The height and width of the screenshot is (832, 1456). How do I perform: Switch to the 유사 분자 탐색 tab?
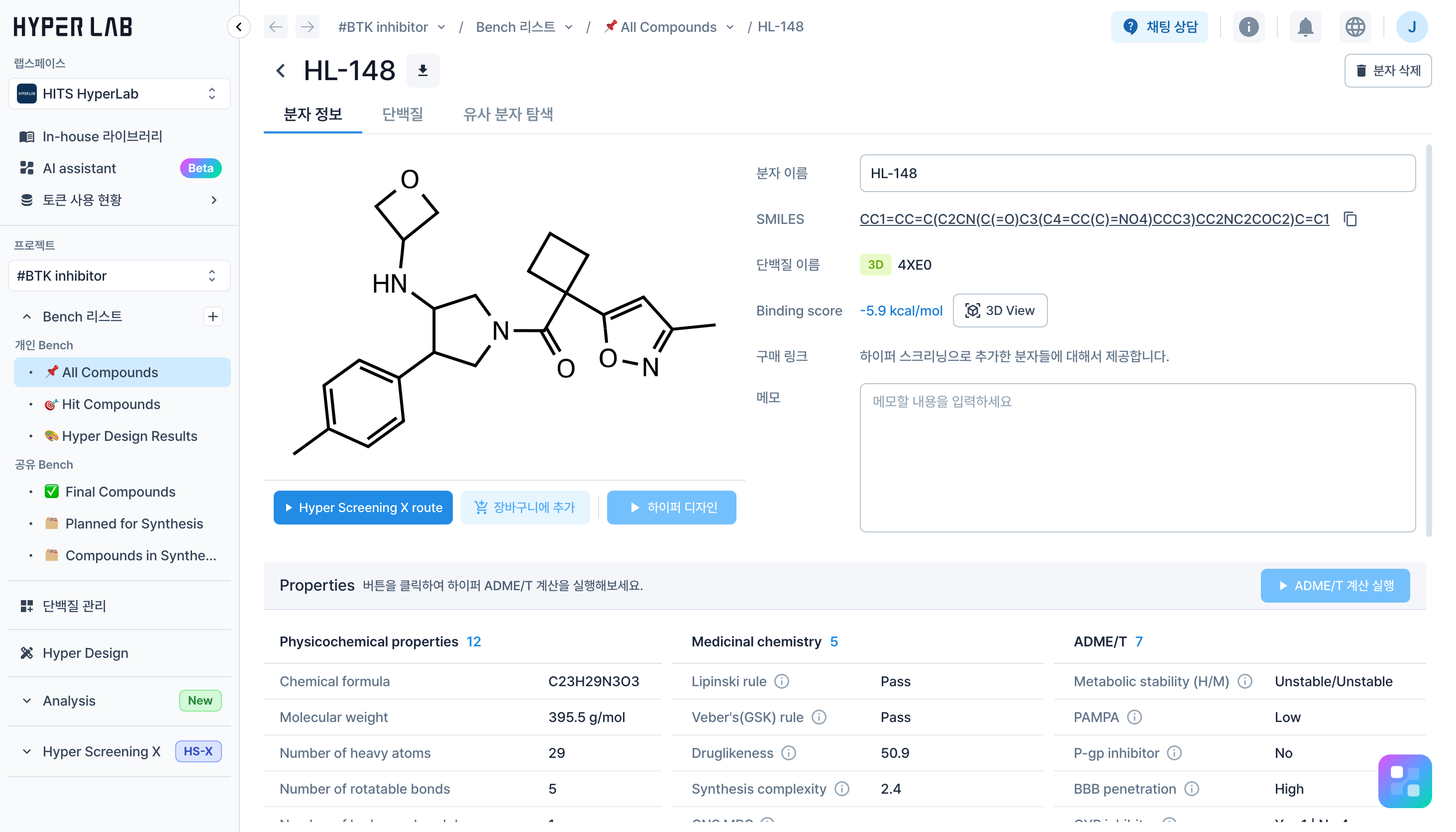(508, 114)
